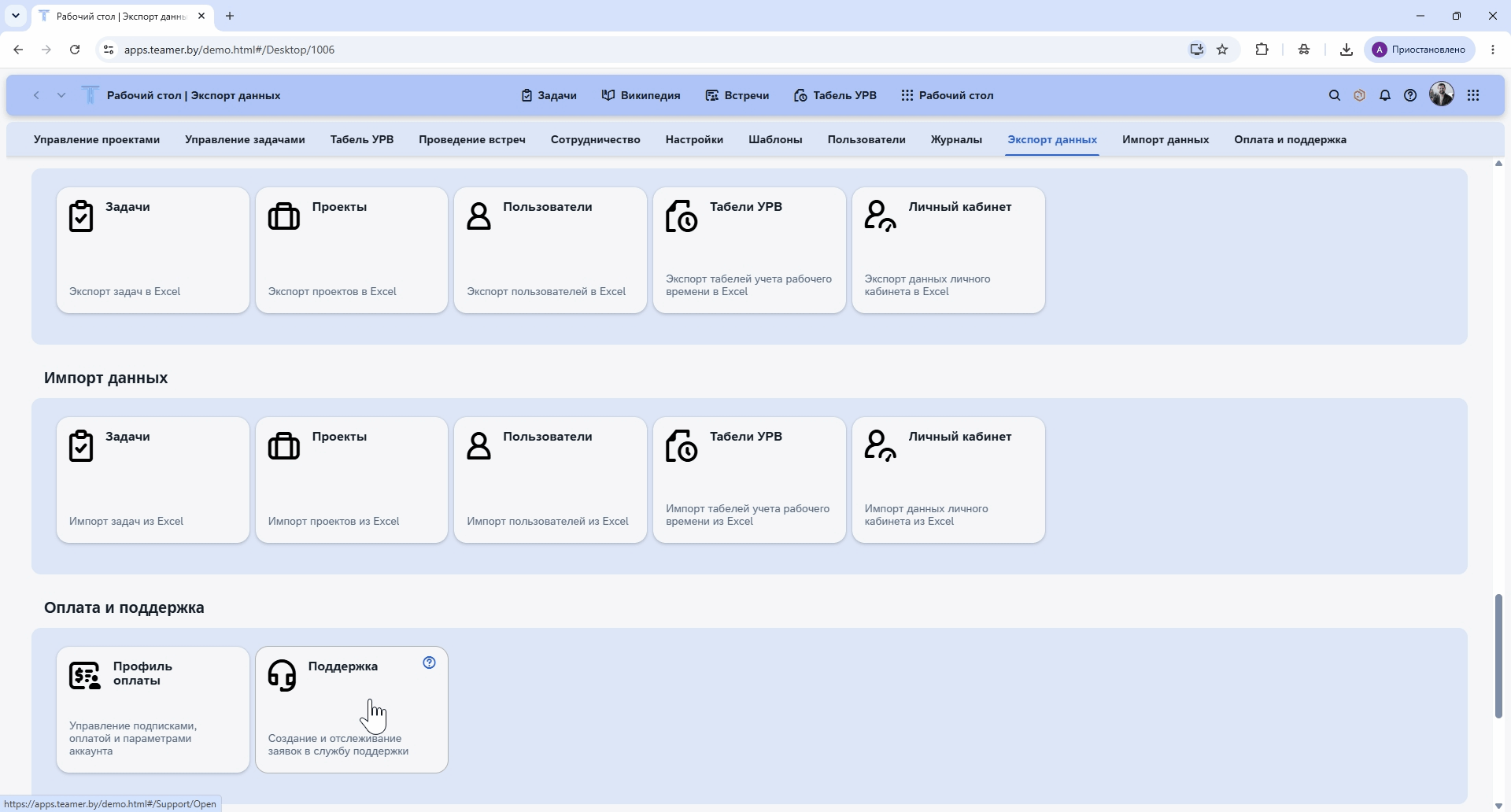Open Профиль оплаты card
This screenshot has width=1511, height=812.
coord(153,710)
